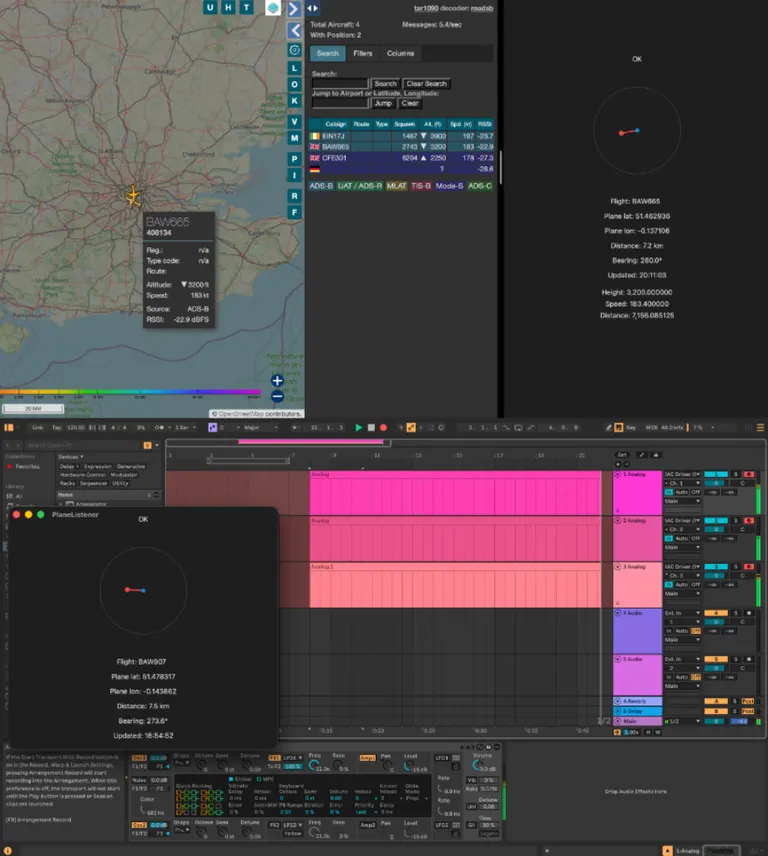Open the Ch. 3 channel dropdown
Screen dimensions: 768x856
(682, 575)
